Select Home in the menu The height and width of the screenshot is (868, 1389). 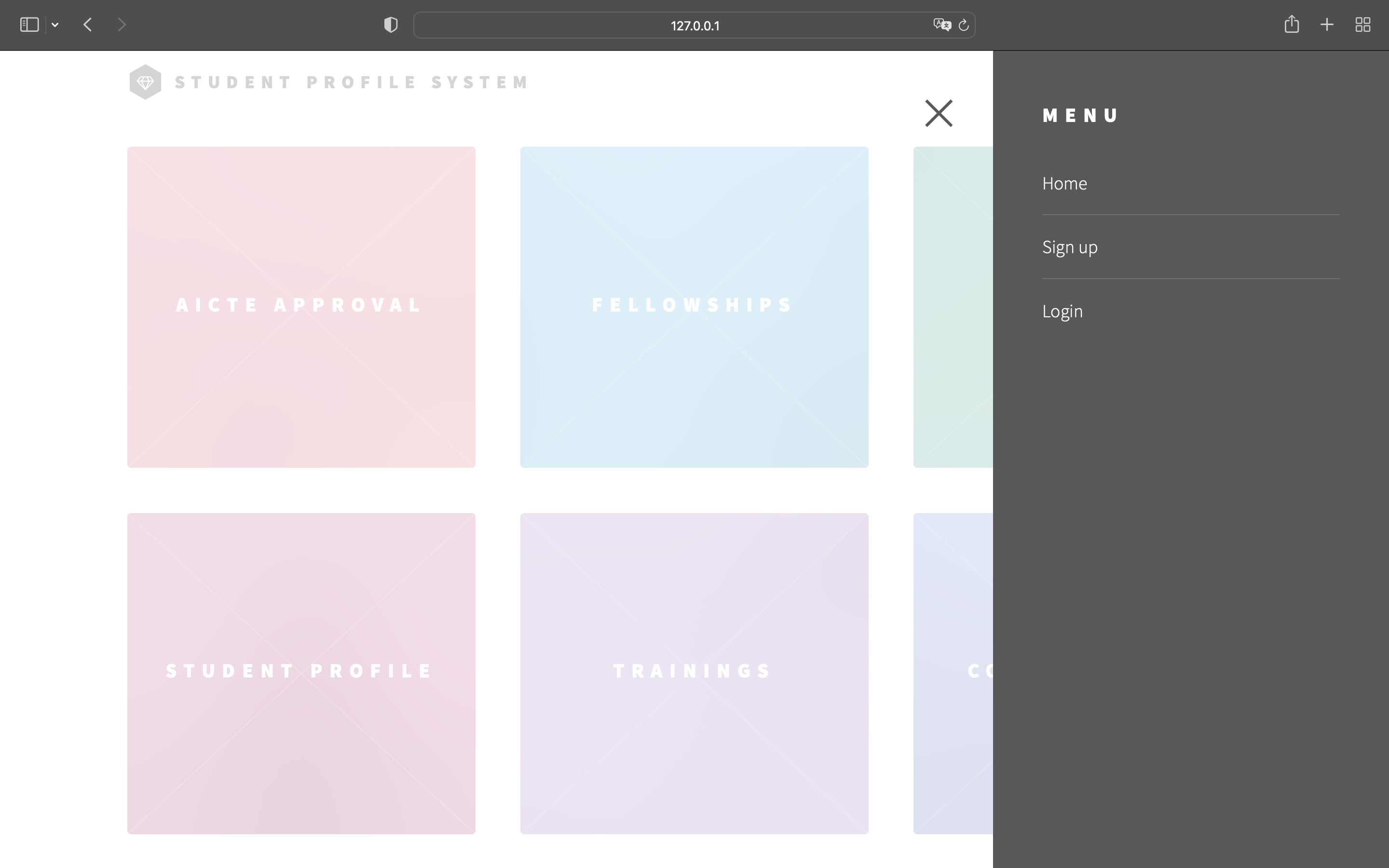tap(1065, 183)
